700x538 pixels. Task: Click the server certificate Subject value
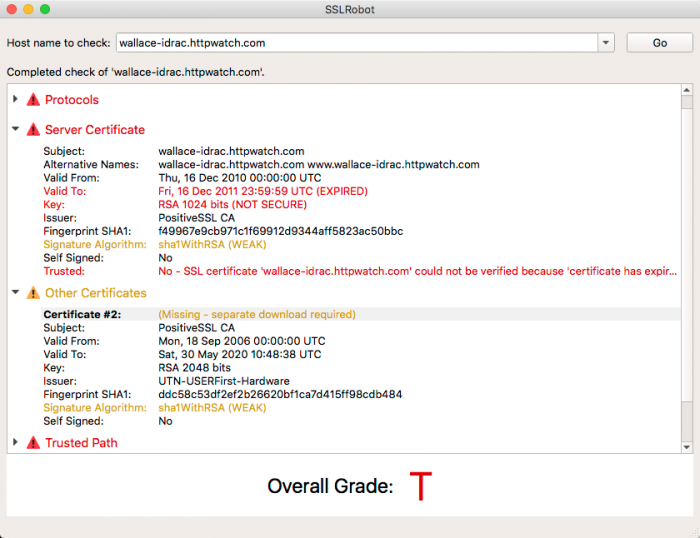click(231, 151)
